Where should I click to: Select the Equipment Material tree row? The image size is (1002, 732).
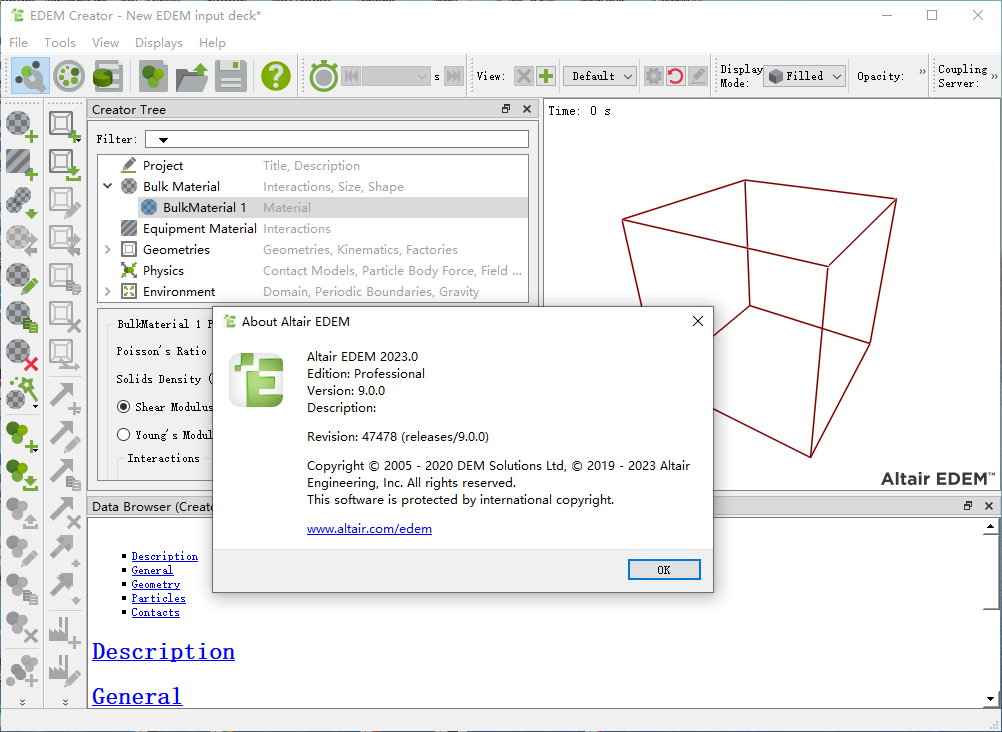(x=313, y=228)
